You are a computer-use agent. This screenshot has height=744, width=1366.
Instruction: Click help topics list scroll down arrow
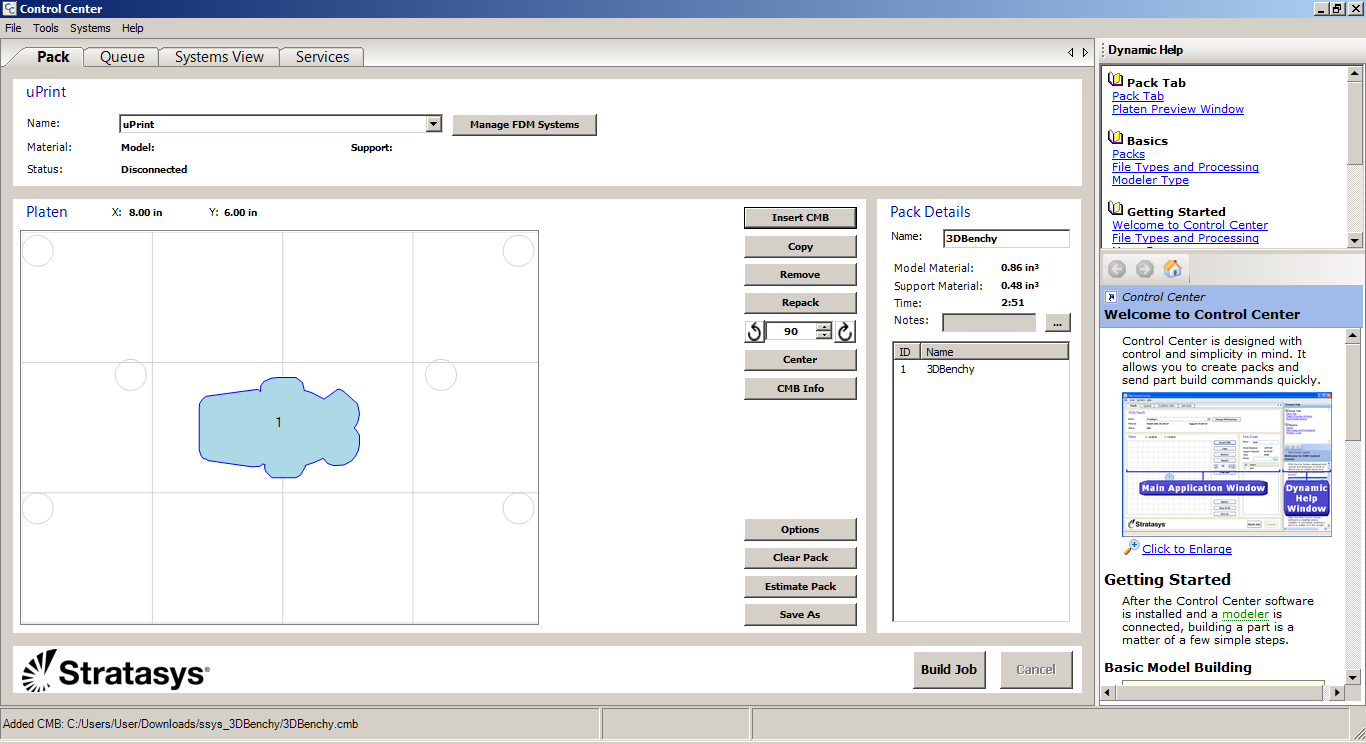tap(1355, 240)
